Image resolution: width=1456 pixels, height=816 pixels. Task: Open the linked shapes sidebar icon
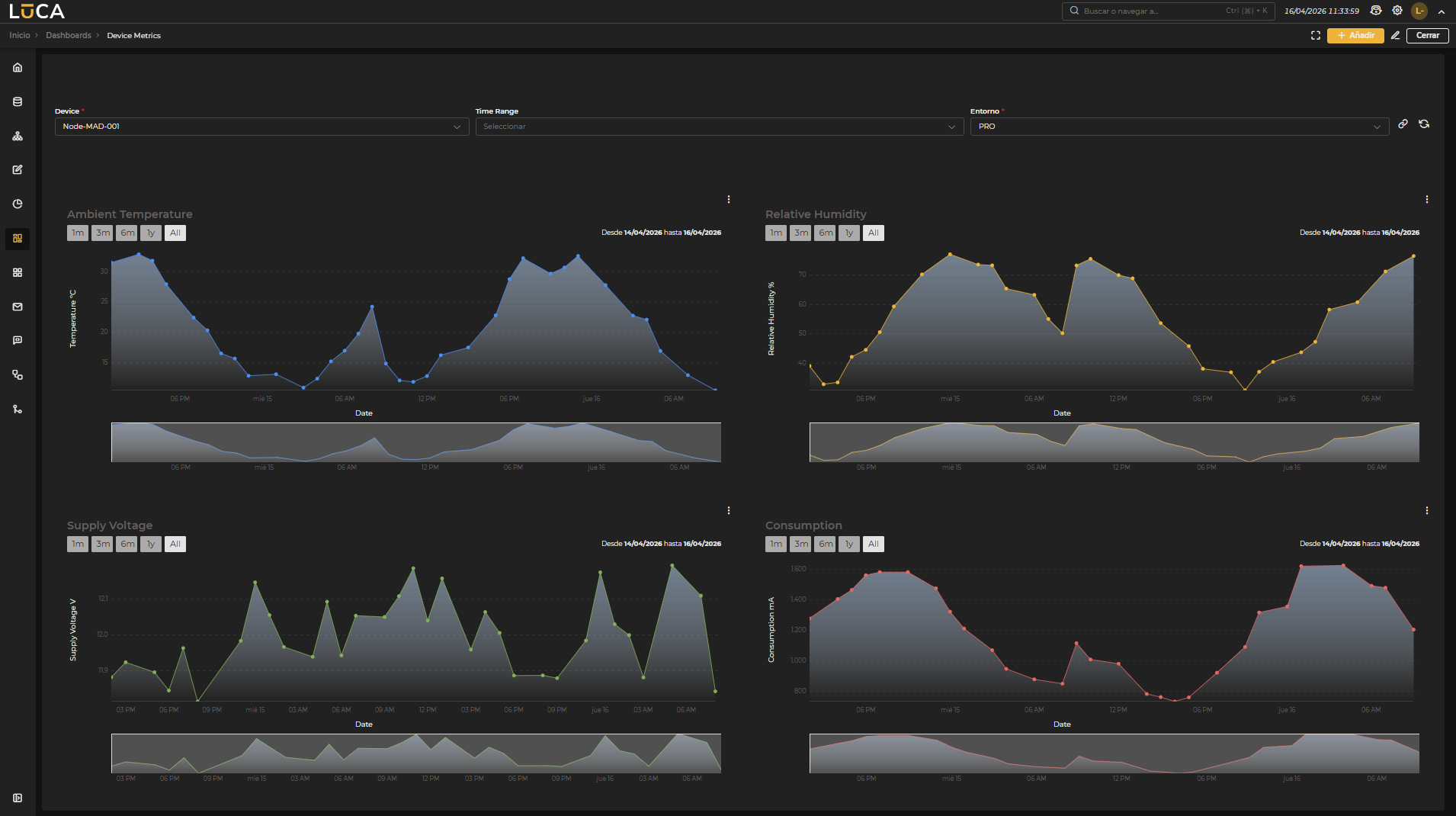point(18,374)
